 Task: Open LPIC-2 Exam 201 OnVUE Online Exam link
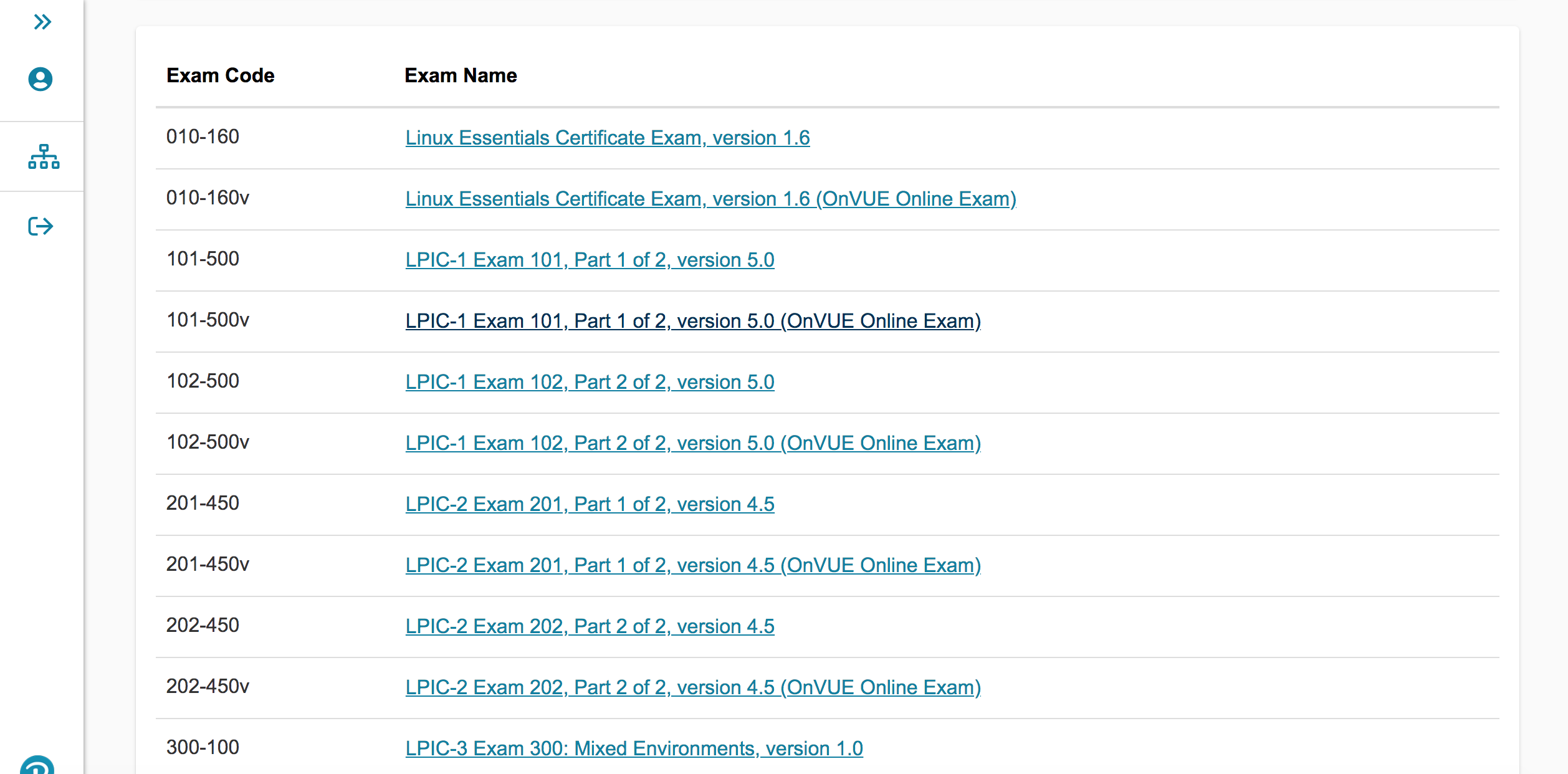tap(693, 565)
